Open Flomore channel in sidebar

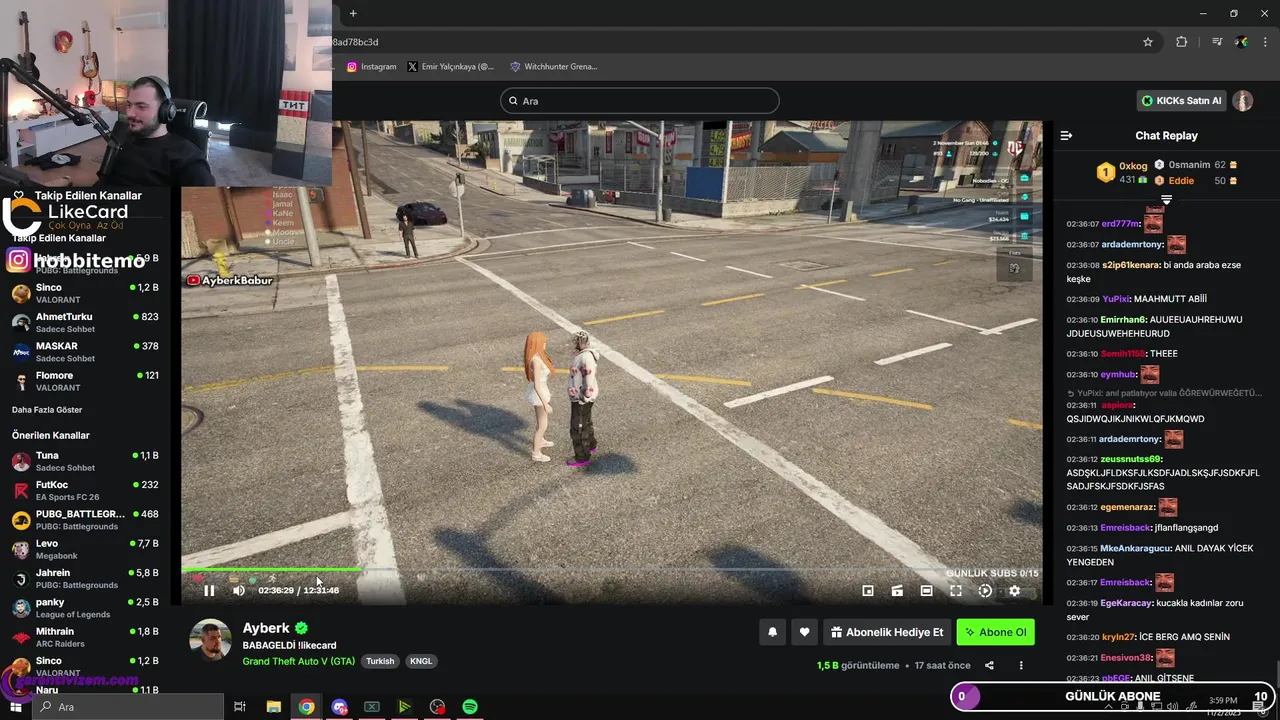[x=85, y=380]
